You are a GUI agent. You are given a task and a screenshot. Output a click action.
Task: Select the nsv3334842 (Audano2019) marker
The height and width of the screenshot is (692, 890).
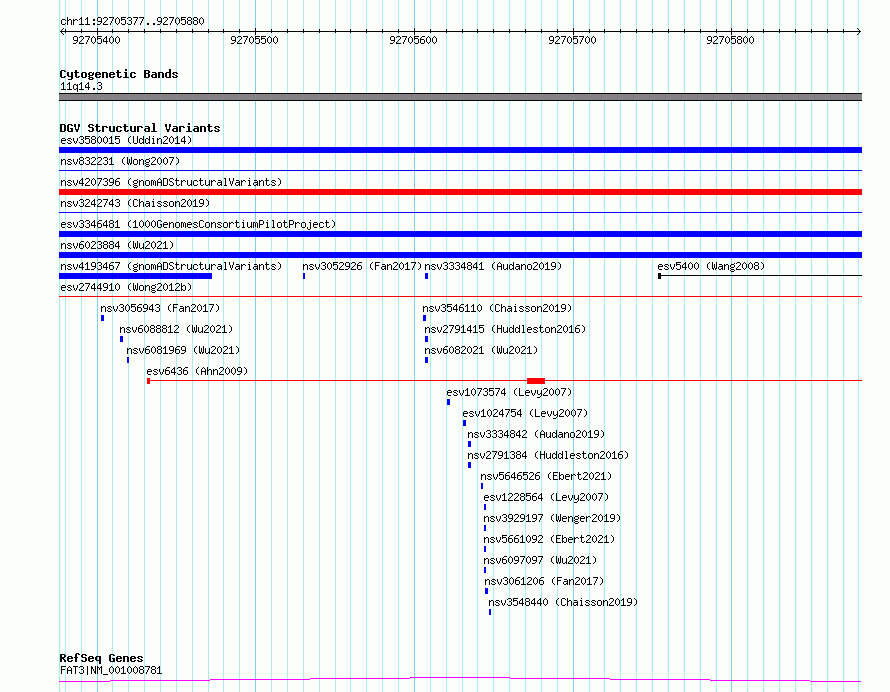pos(469,444)
